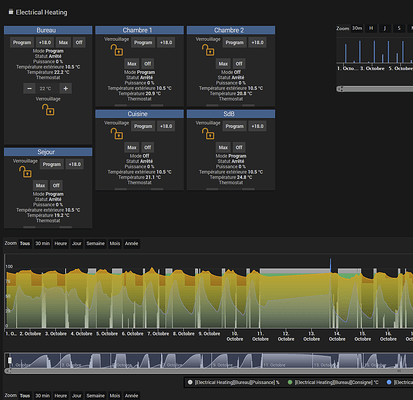The height and width of the screenshot is (400, 413).
Task: Select Mois zoom on bottom chart
Action: pyautogui.click(x=115, y=396)
